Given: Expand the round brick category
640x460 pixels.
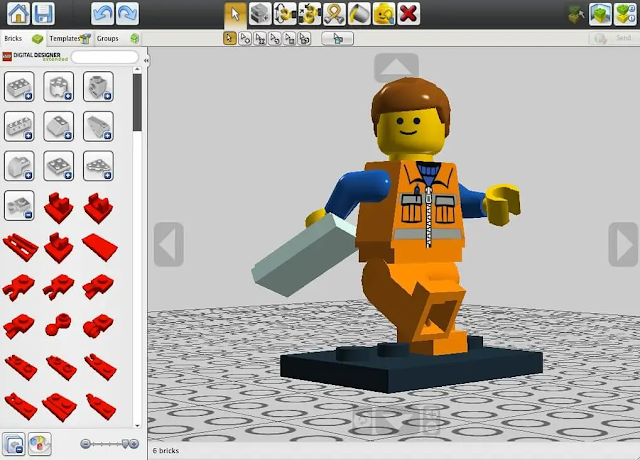Looking at the screenshot, I should pos(59,87).
